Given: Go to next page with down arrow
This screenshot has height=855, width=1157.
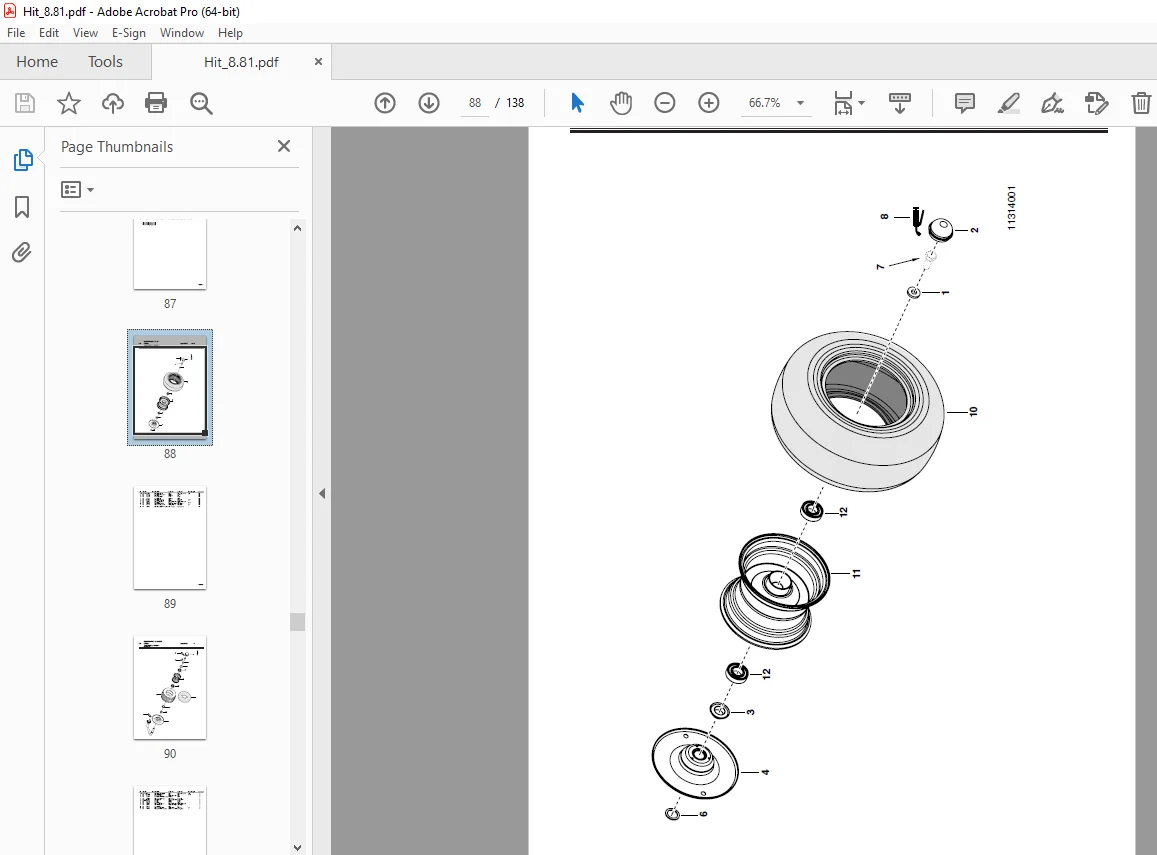Looking at the screenshot, I should coord(429,103).
